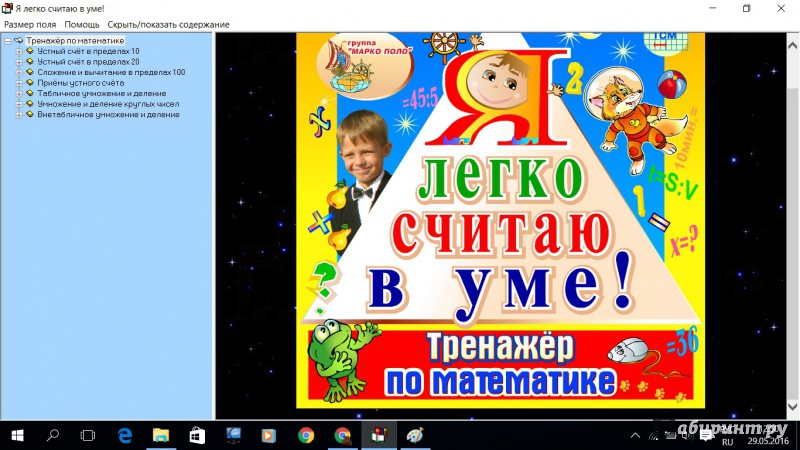
Task: Collapse the root 'Тренажёр по математике' node
Action: tap(7, 41)
